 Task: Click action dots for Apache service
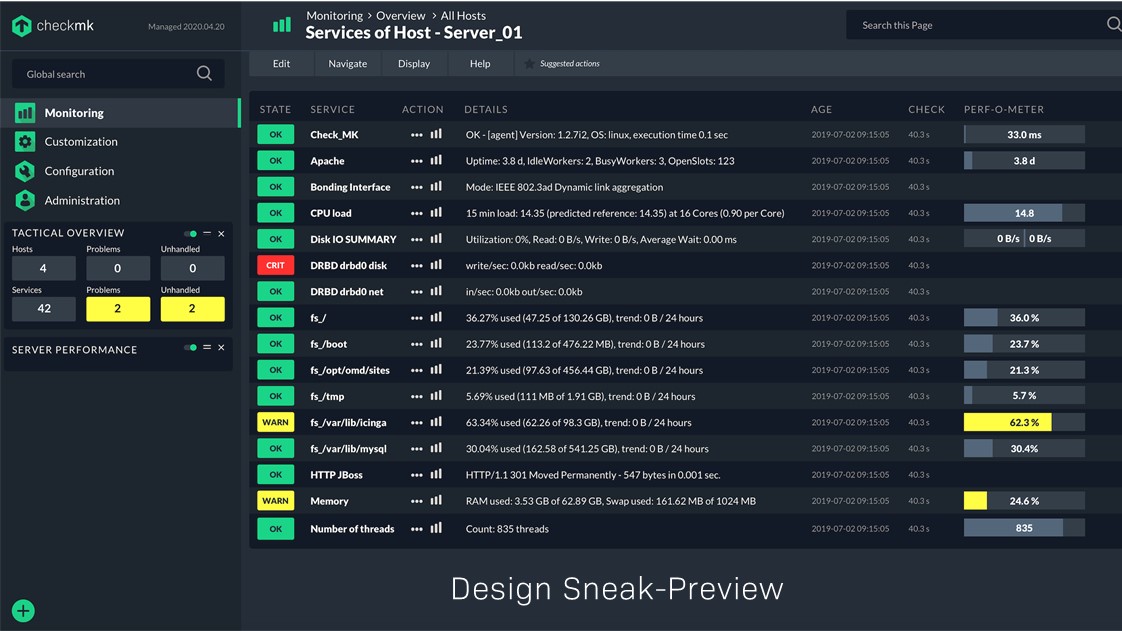[416, 161]
